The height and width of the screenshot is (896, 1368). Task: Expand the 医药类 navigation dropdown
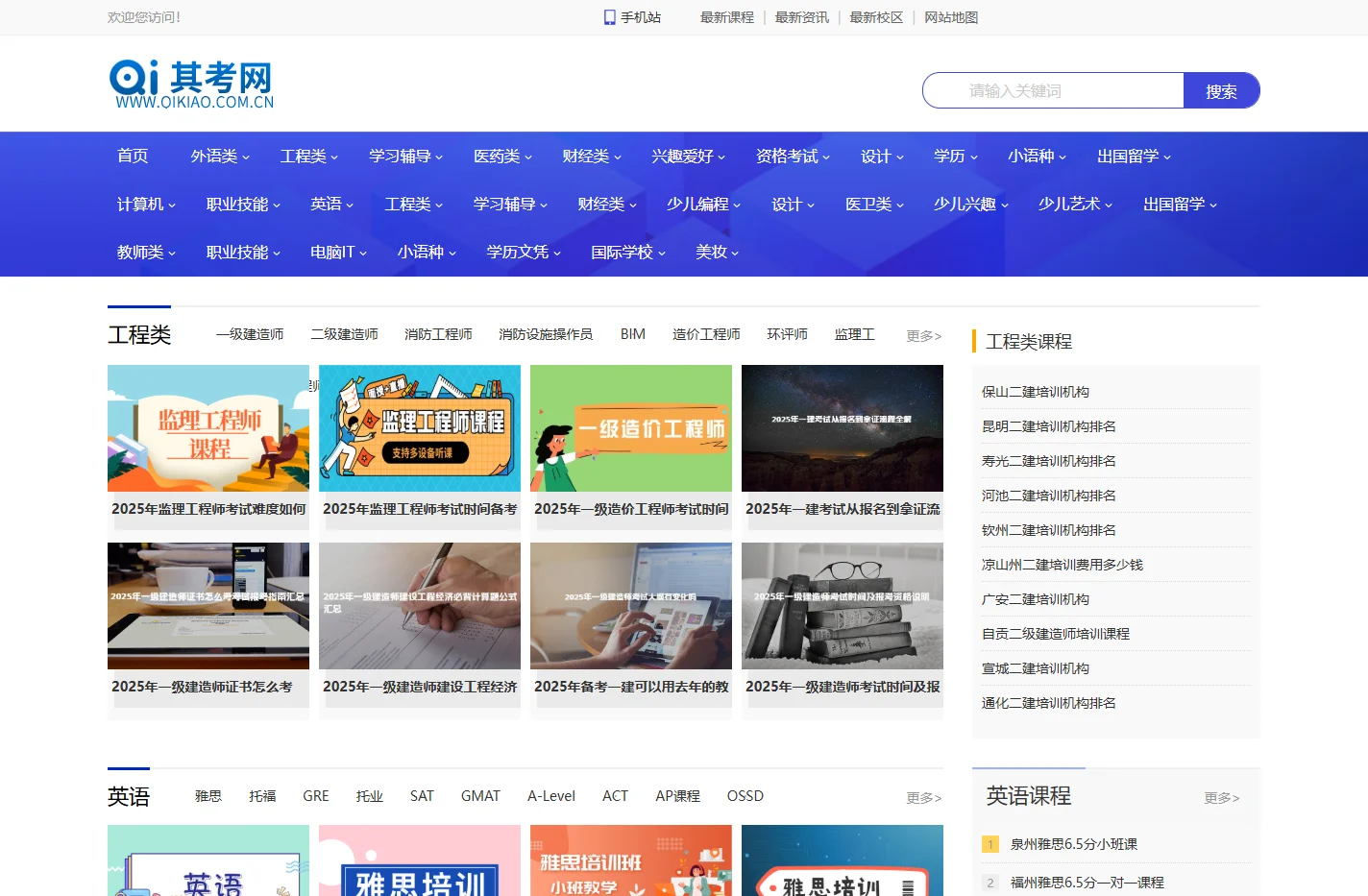coord(502,156)
